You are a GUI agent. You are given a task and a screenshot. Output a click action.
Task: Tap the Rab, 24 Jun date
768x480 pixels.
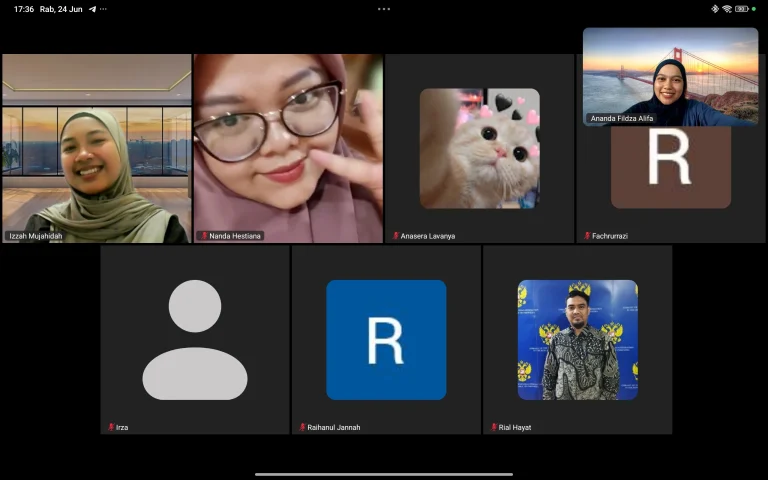tap(61, 9)
